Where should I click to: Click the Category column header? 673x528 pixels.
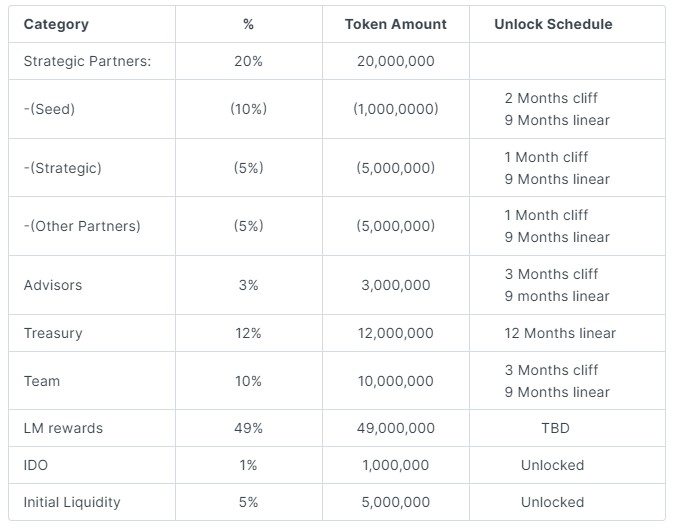tap(56, 24)
